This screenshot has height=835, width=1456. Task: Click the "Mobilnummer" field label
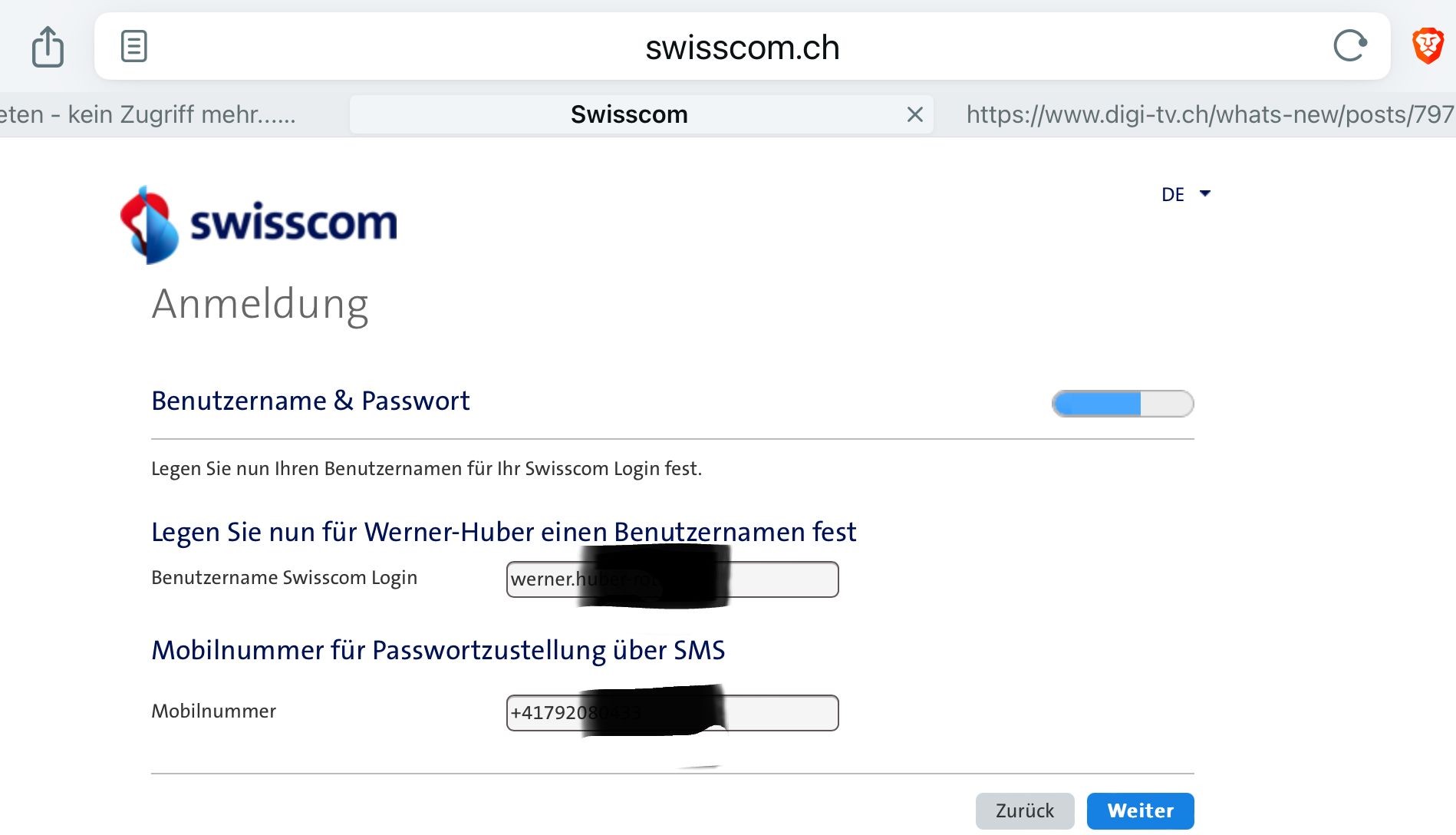click(x=213, y=711)
